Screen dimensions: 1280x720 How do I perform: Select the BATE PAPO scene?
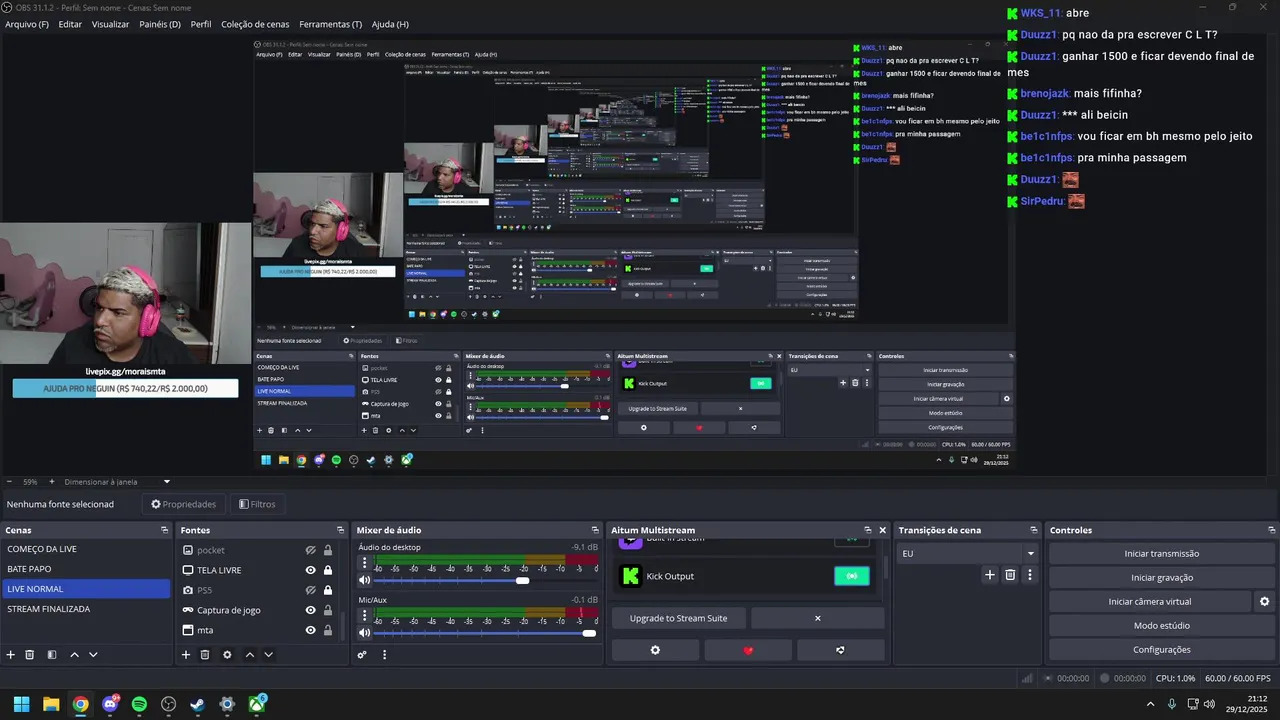tap(86, 569)
